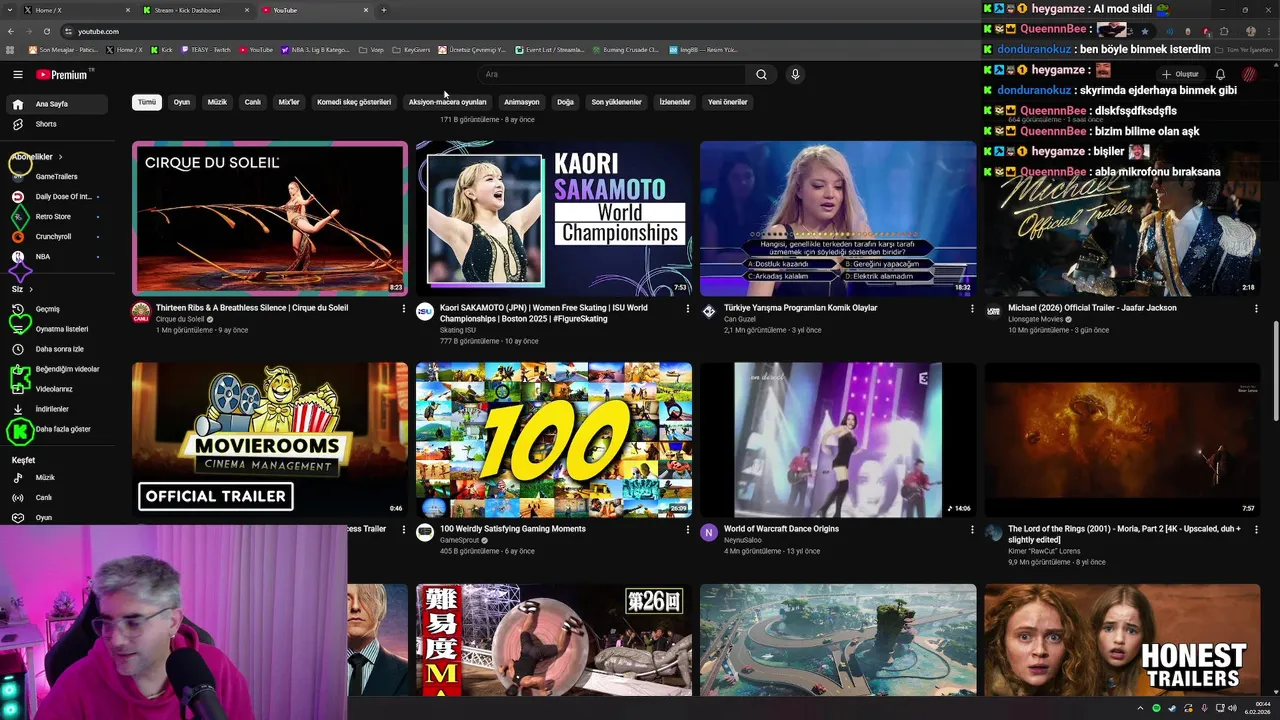The image size is (1280, 720).
Task: Select the Oyun filter chip
Action: tap(182, 102)
